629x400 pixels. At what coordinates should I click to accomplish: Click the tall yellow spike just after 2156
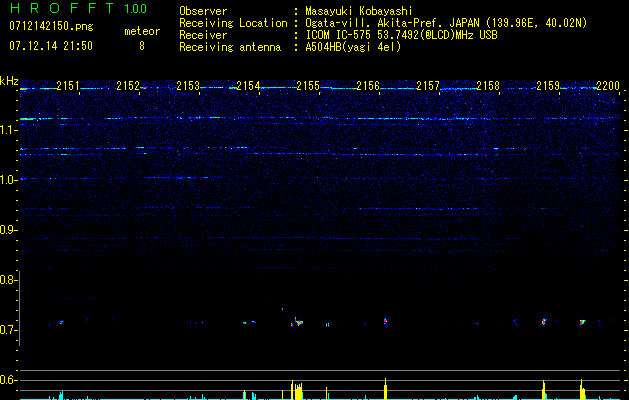click(386, 388)
